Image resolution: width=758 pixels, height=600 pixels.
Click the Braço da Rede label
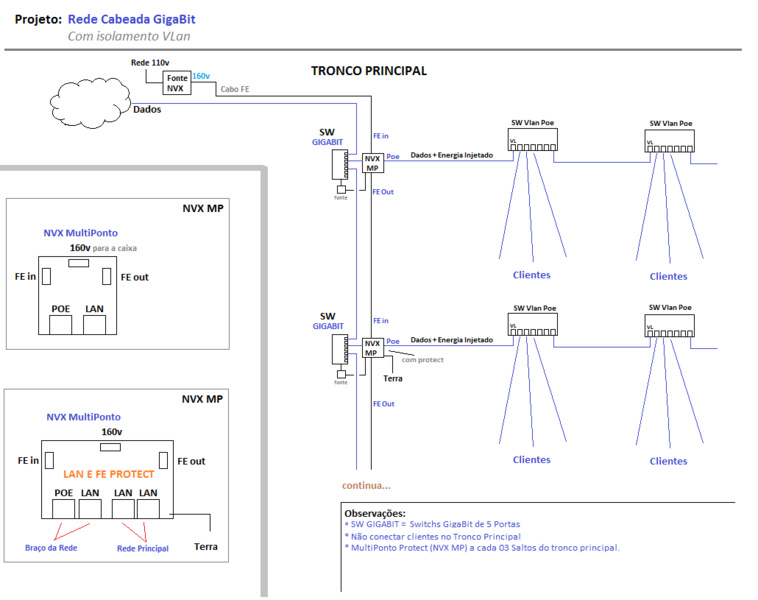click(x=51, y=548)
